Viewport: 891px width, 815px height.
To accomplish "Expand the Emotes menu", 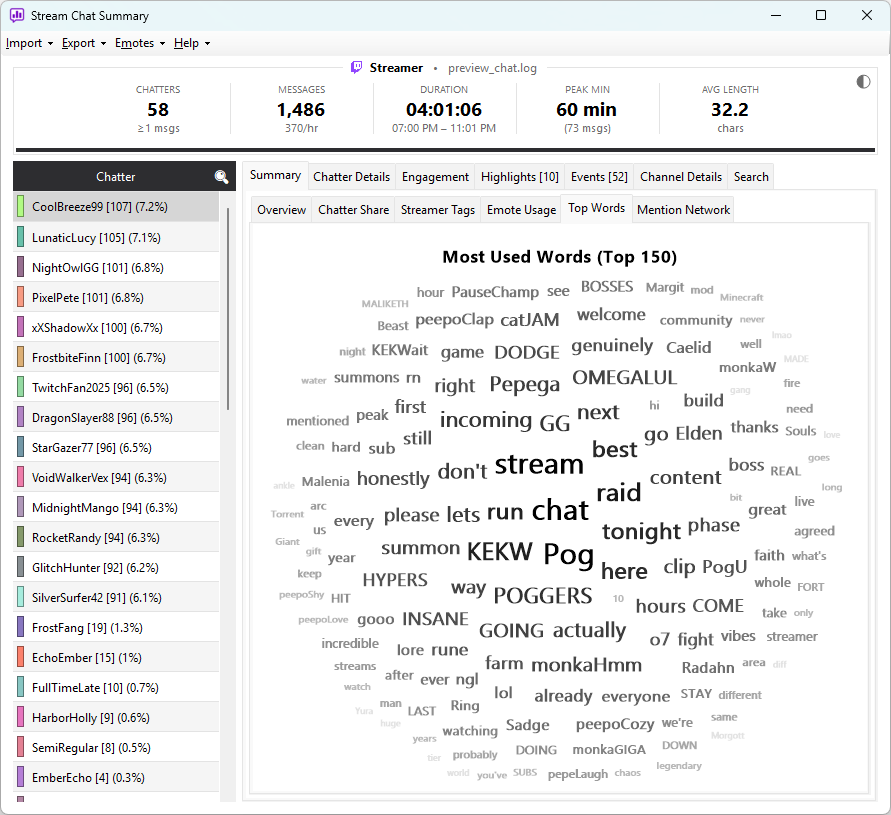I will click(x=140, y=43).
